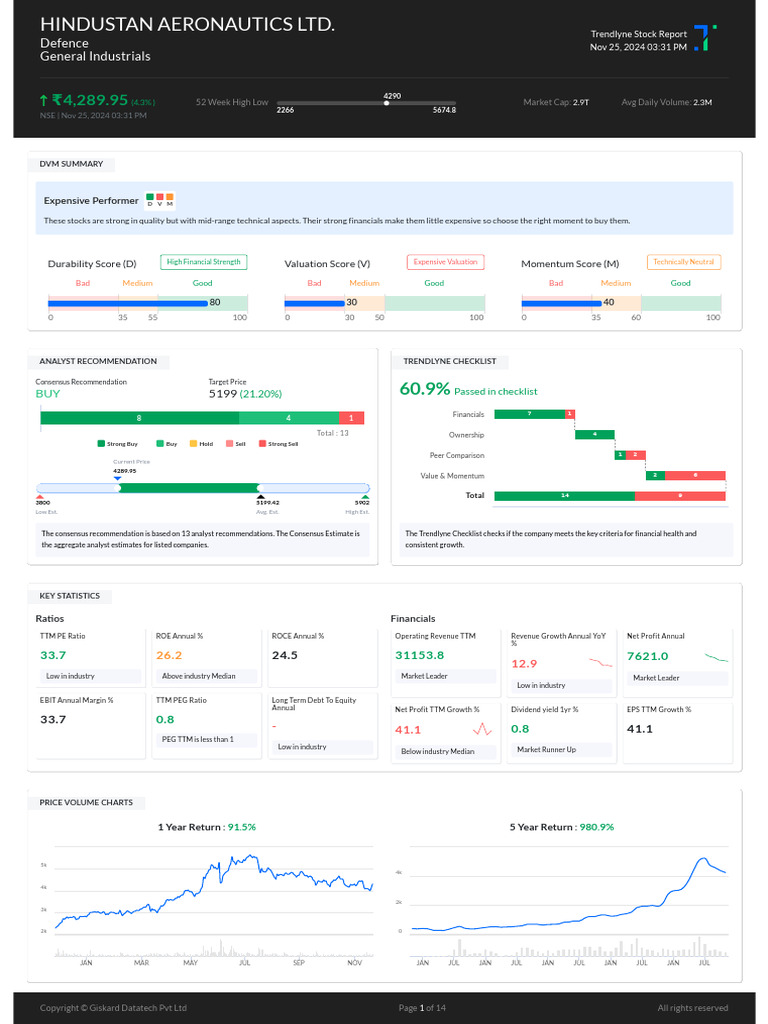This screenshot has width=768, height=1024.
Task: Click the Technically Neutral badge
Action: [x=684, y=262]
